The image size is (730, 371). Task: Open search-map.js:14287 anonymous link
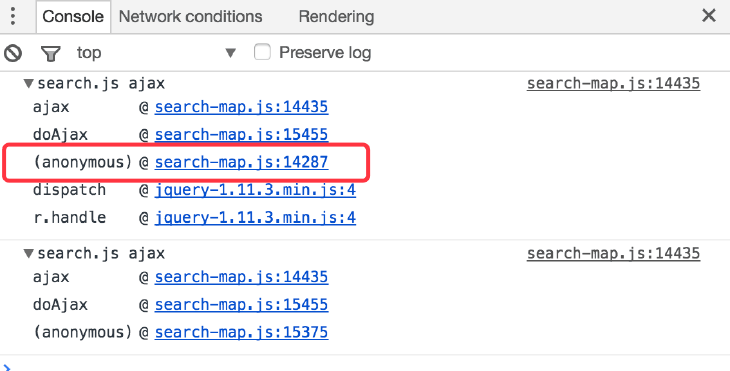click(241, 162)
